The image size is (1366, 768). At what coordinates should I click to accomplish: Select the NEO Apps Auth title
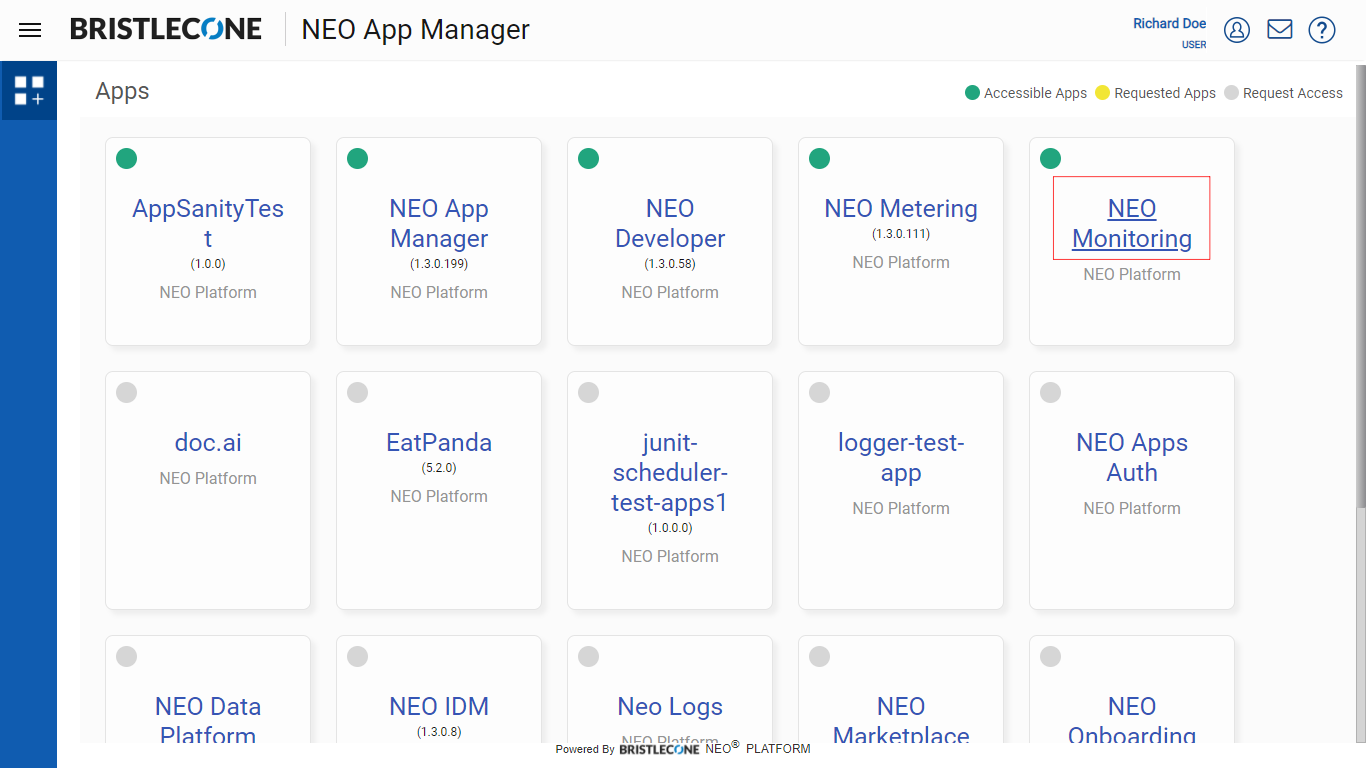[x=1132, y=457]
